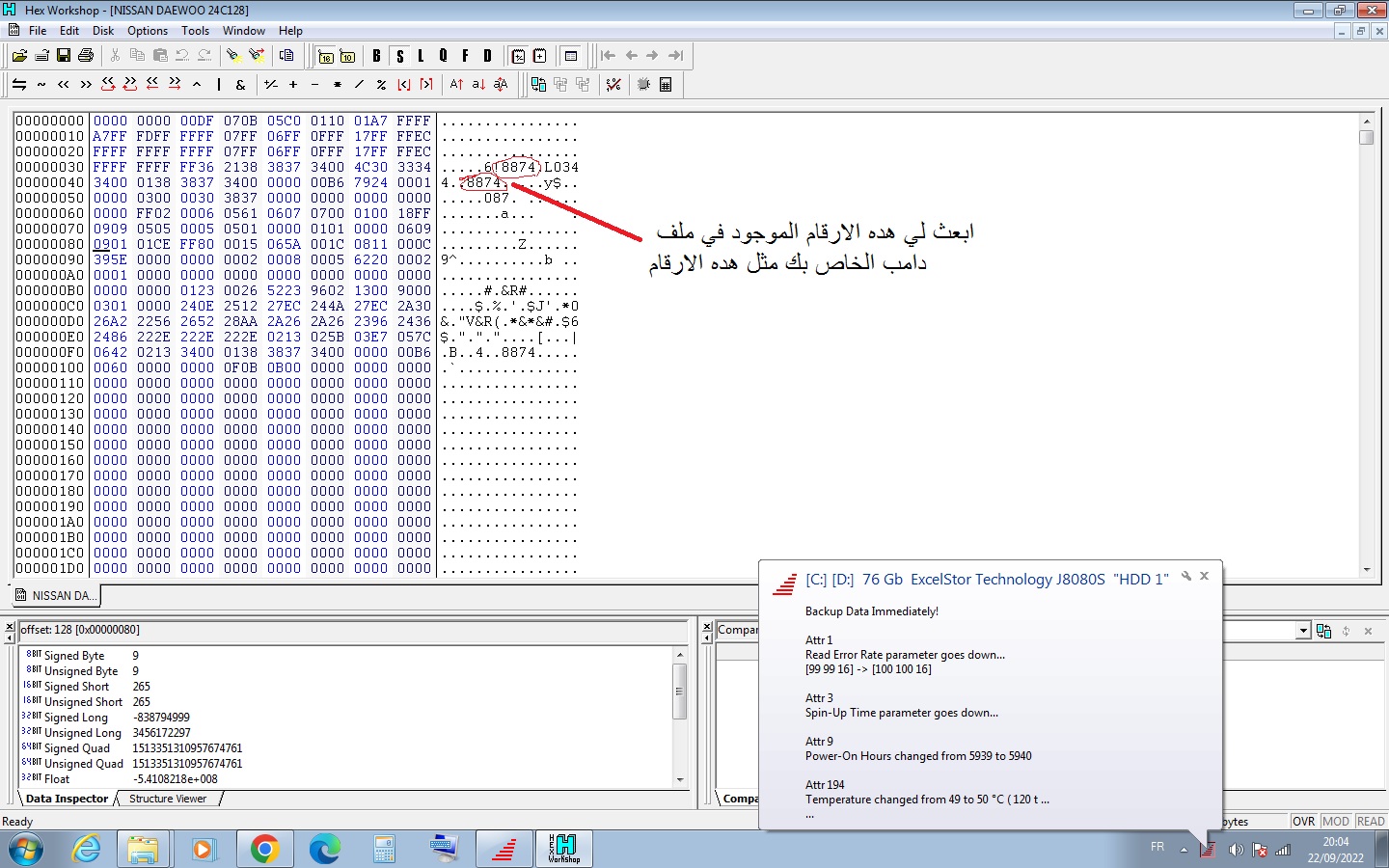The image size is (1389, 868).
Task: Select the NISSAN DA.. document tab
Action: pyautogui.click(x=56, y=595)
